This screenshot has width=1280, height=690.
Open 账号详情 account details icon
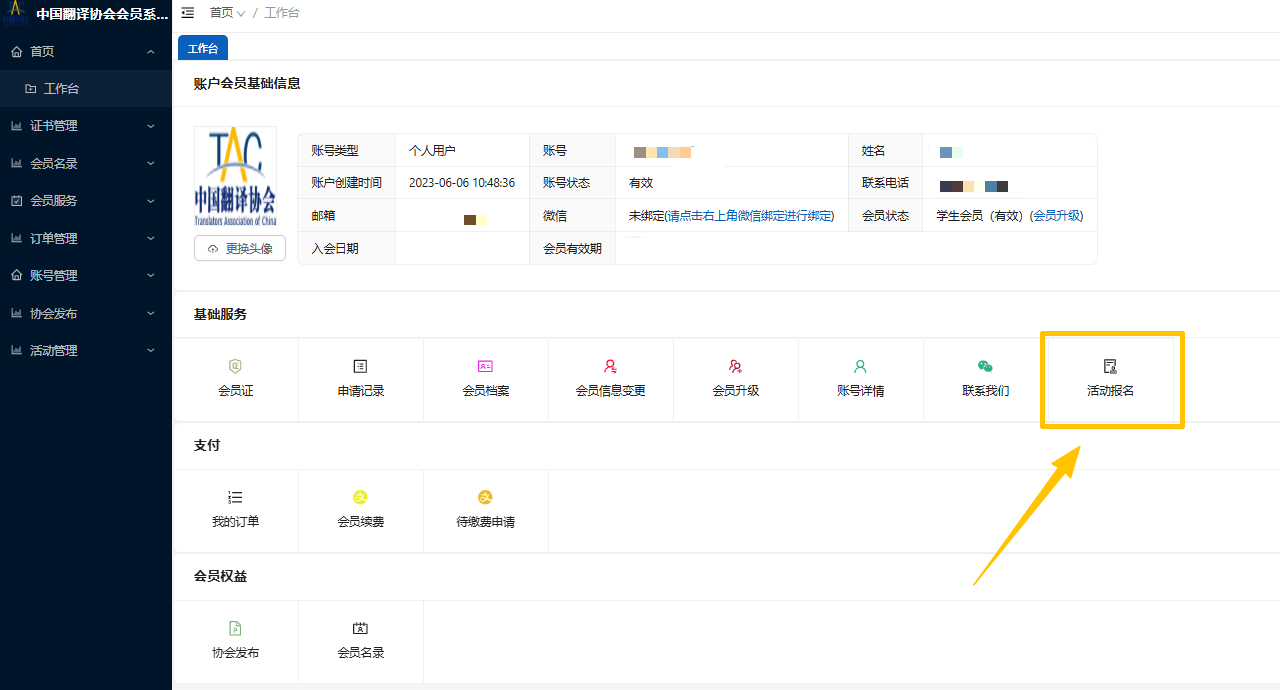[860, 367]
